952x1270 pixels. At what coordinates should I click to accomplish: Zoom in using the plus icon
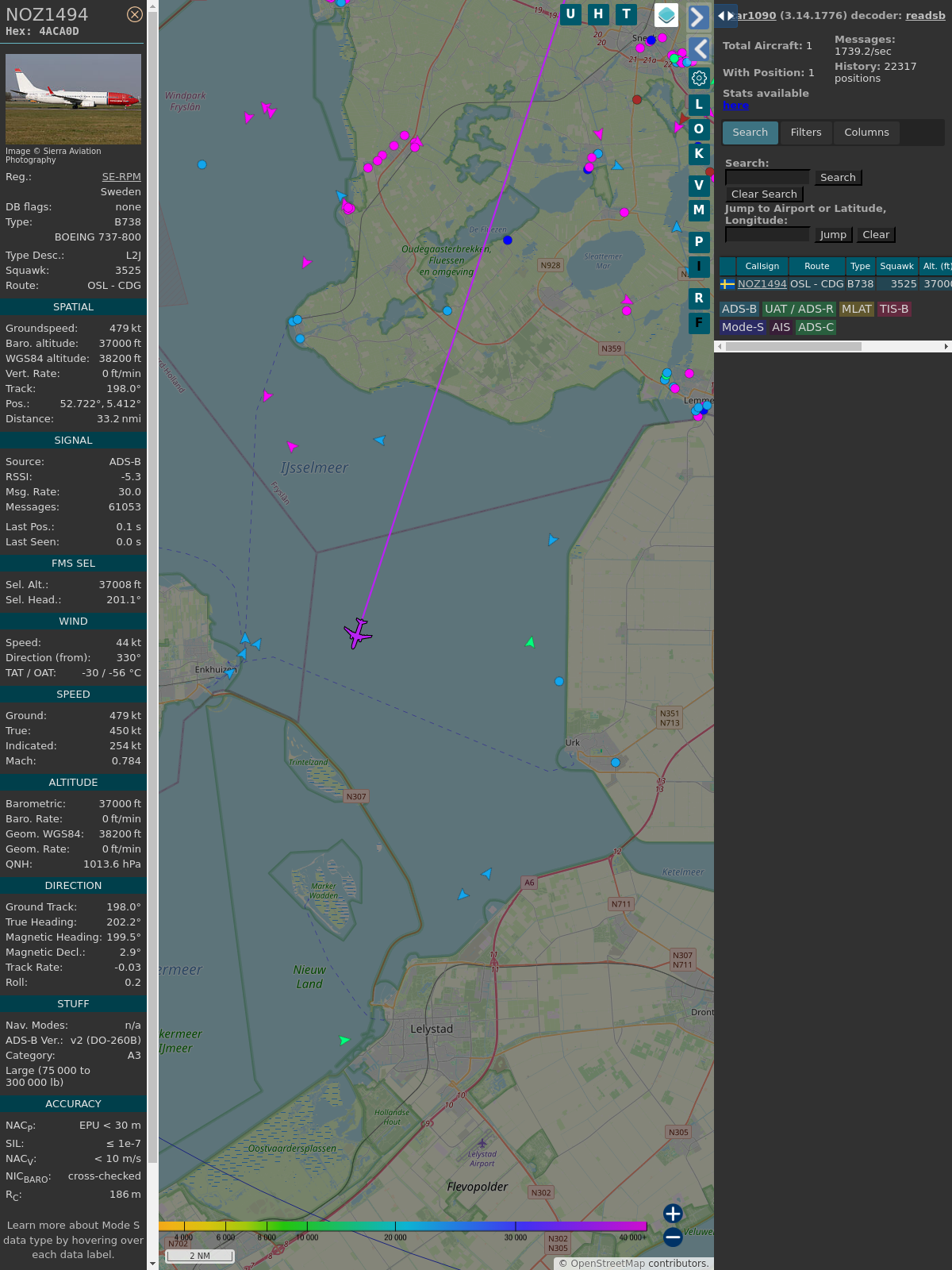[673, 1214]
